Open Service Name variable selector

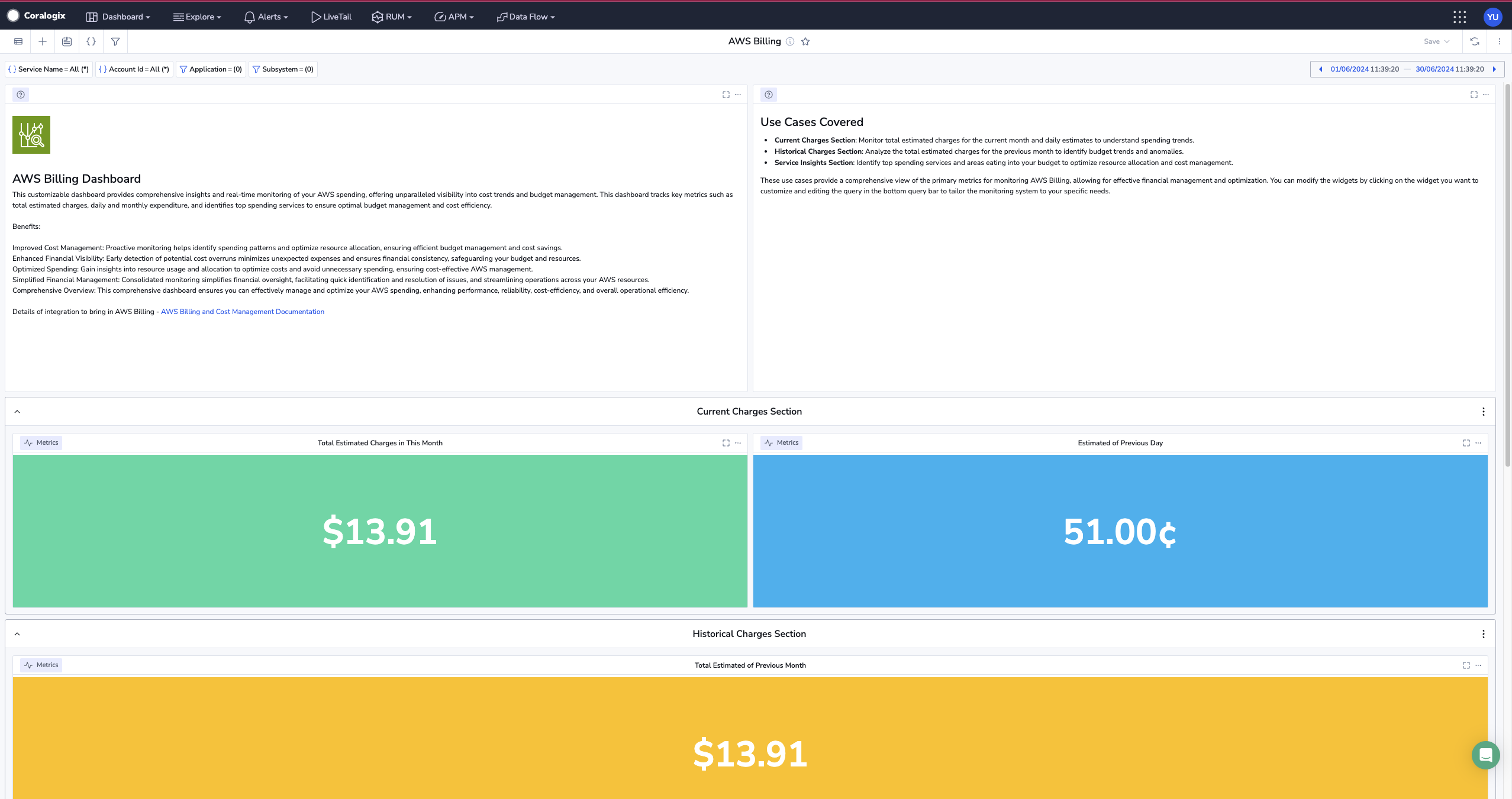pos(49,69)
